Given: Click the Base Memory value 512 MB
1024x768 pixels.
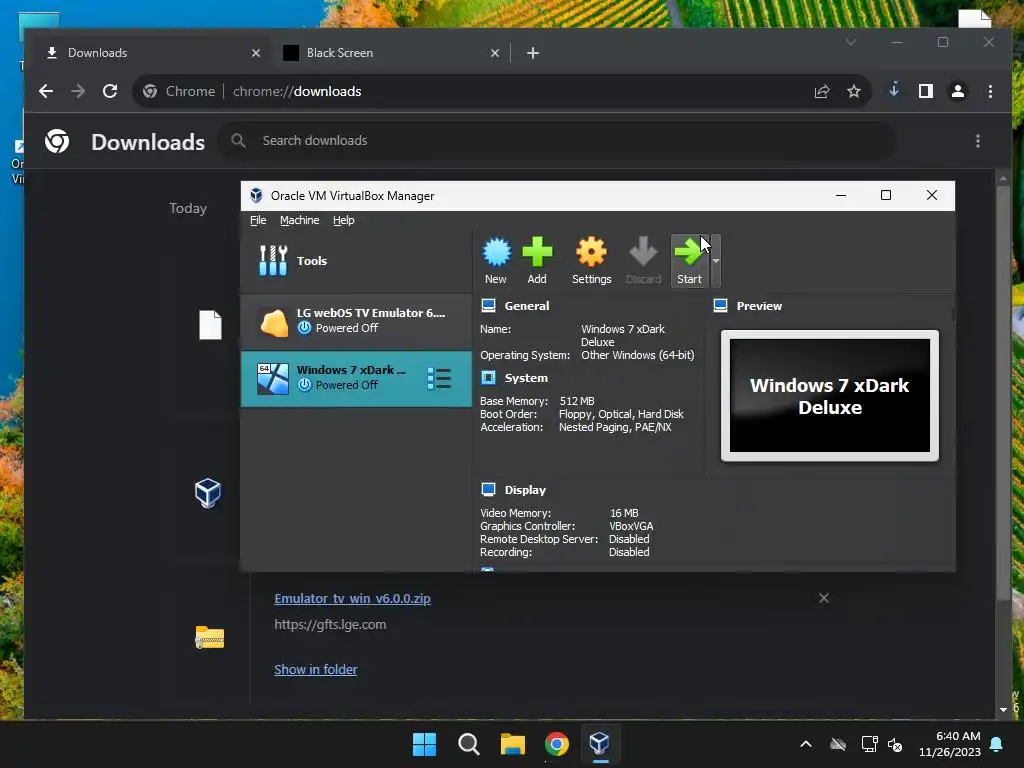Looking at the screenshot, I should [x=577, y=401].
